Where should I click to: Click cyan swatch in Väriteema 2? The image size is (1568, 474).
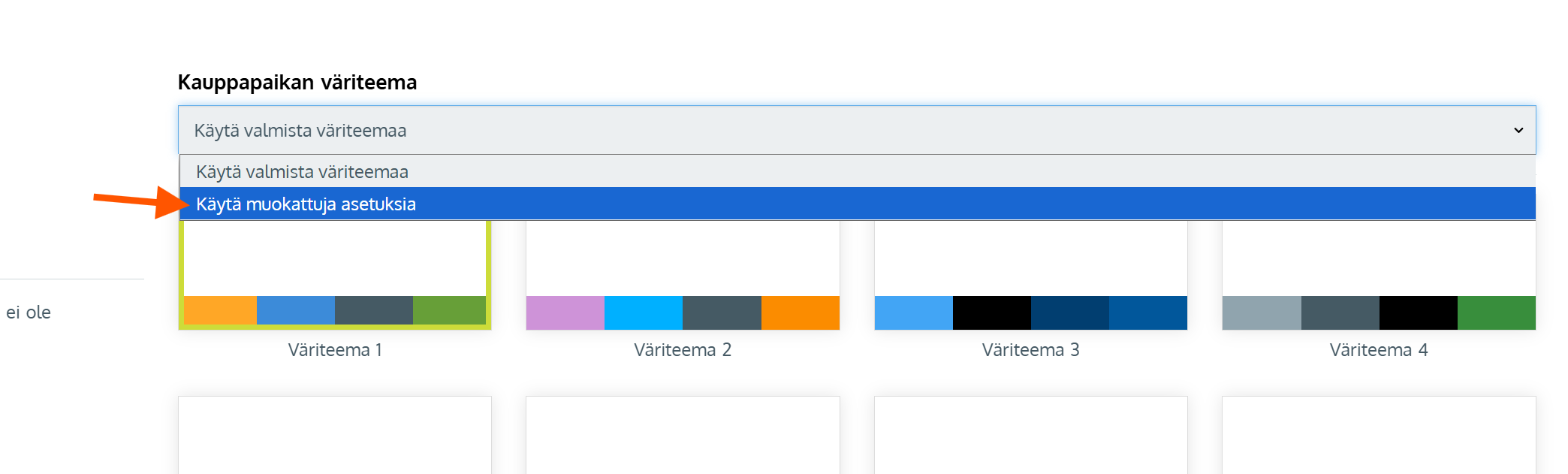click(x=644, y=312)
